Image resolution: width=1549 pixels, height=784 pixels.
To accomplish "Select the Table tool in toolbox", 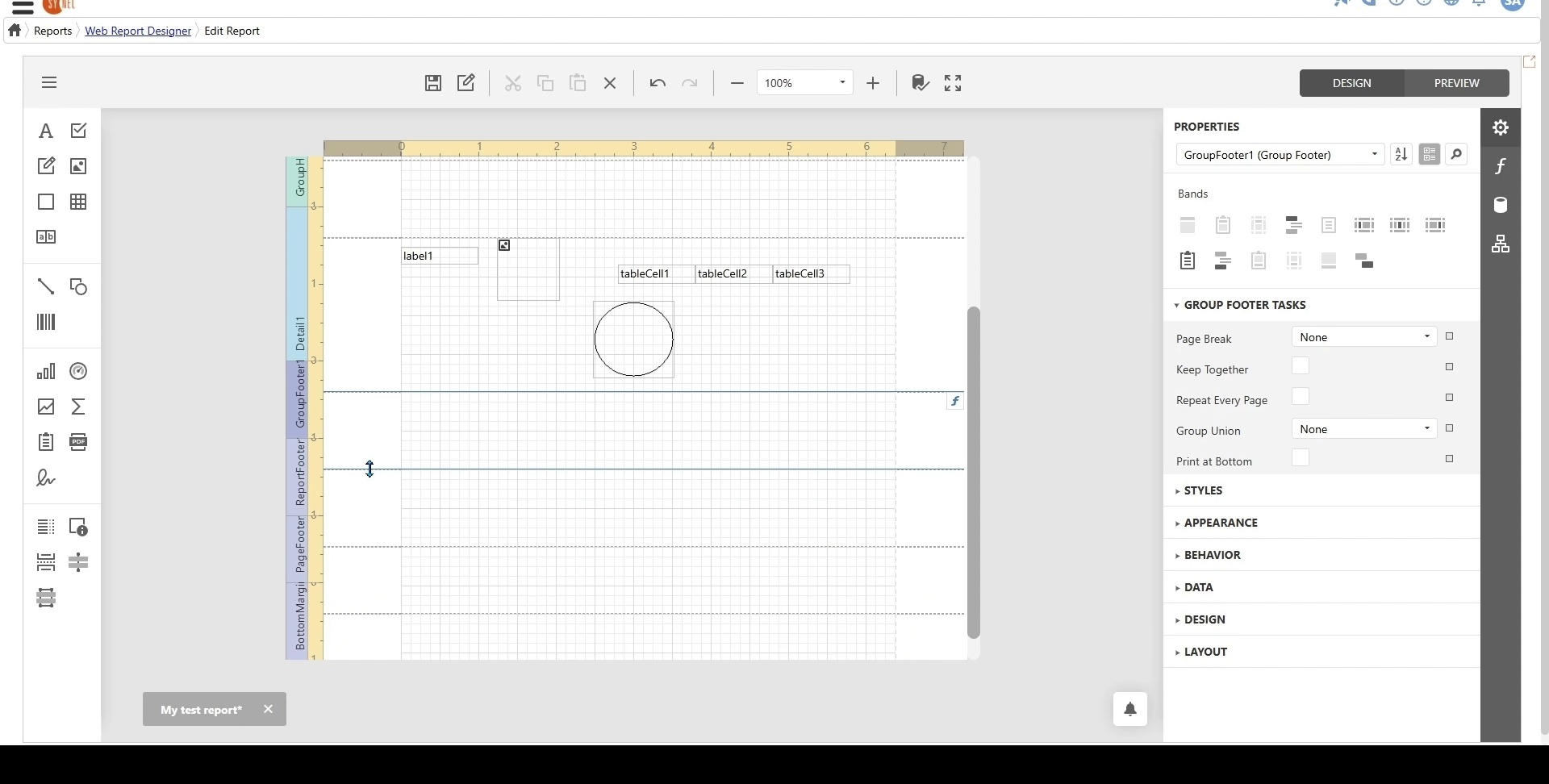I will click(78, 202).
